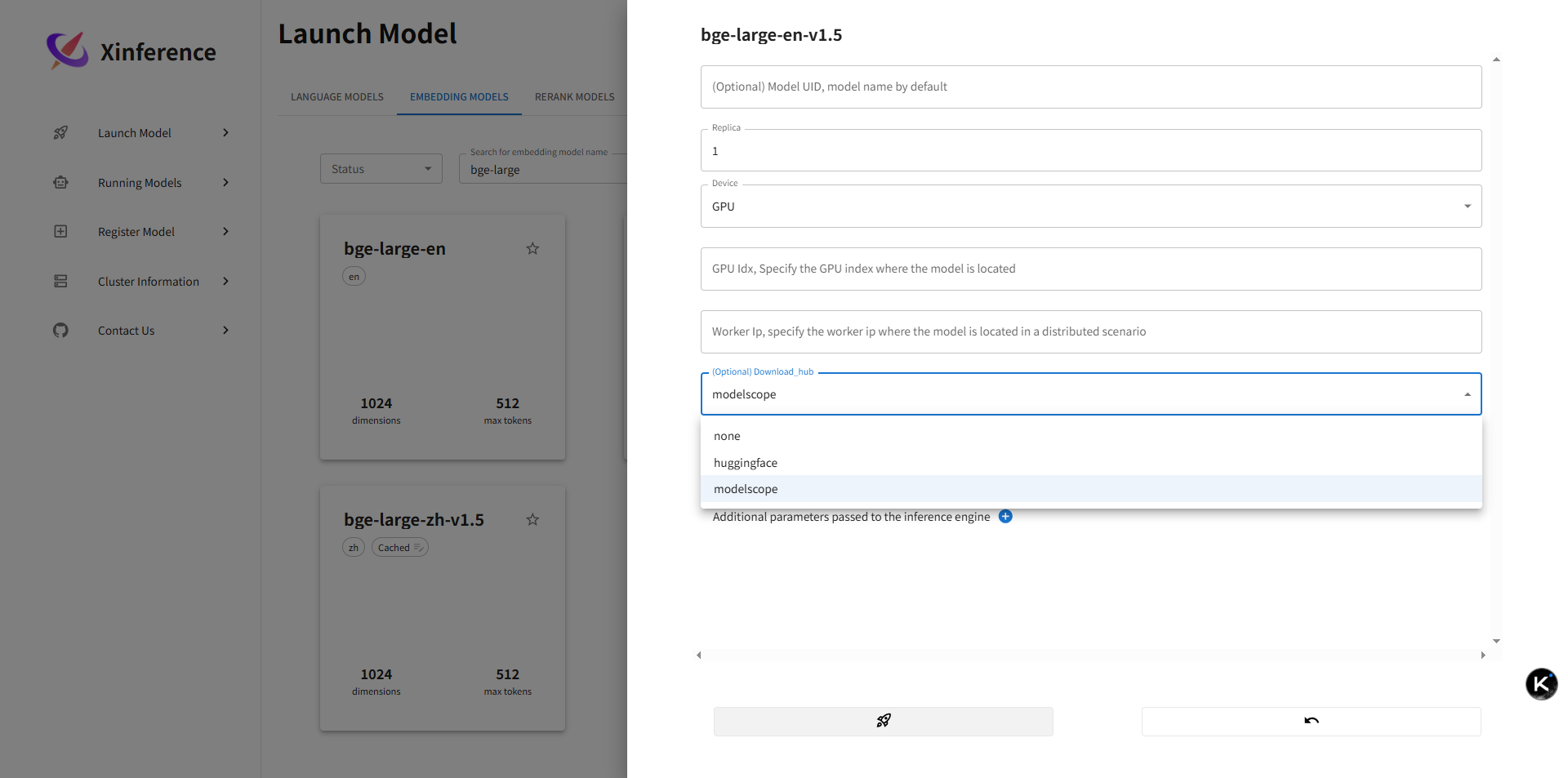The height and width of the screenshot is (778, 1568).
Task: Click Additional parameters passed to inference engine
Action: click(x=851, y=517)
